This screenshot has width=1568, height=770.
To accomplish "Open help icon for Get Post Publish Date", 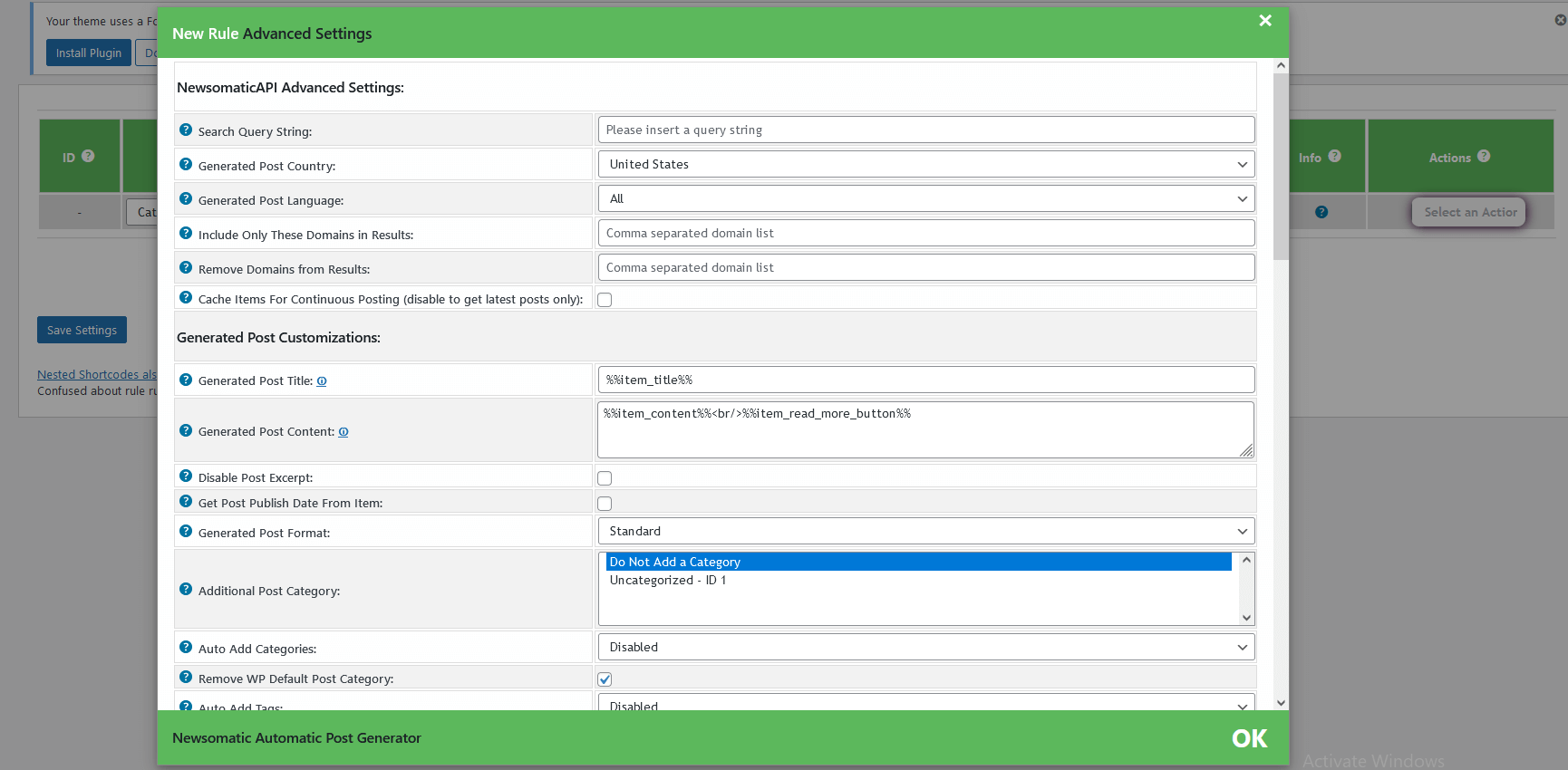I will [x=186, y=501].
